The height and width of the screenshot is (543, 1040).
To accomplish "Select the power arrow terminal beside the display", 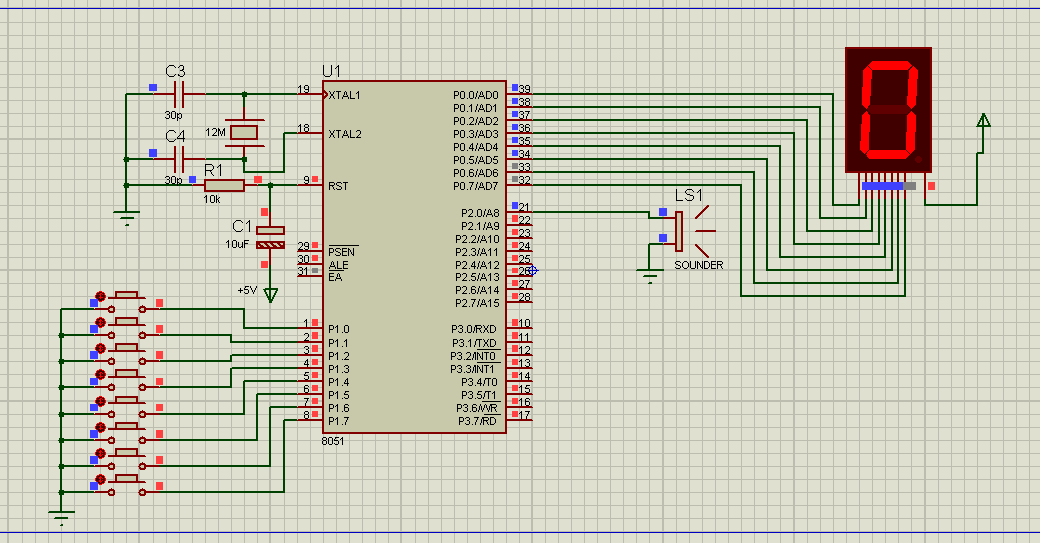I will point(984,121).
